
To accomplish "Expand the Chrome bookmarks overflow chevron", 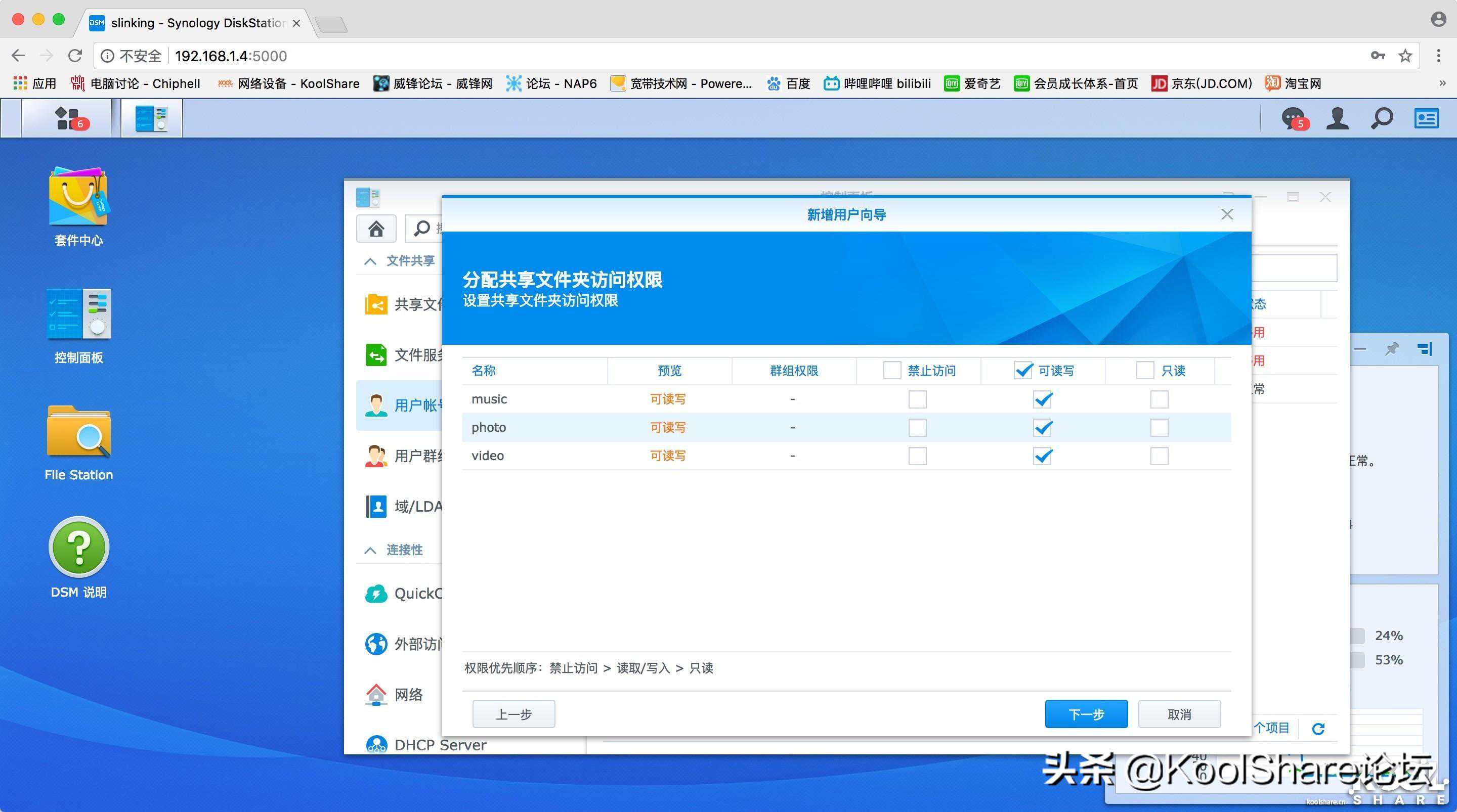I will pos(1442,84).
